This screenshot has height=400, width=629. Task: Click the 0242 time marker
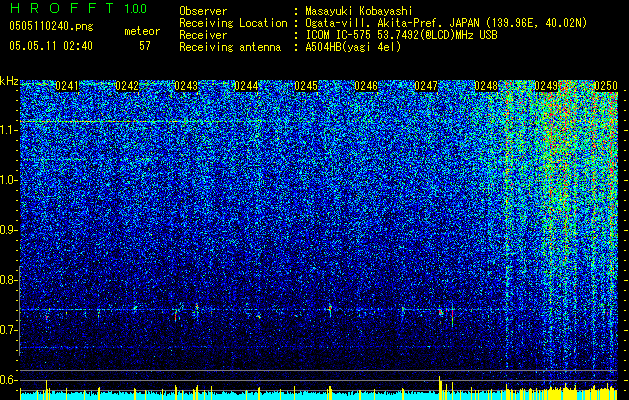127,86
